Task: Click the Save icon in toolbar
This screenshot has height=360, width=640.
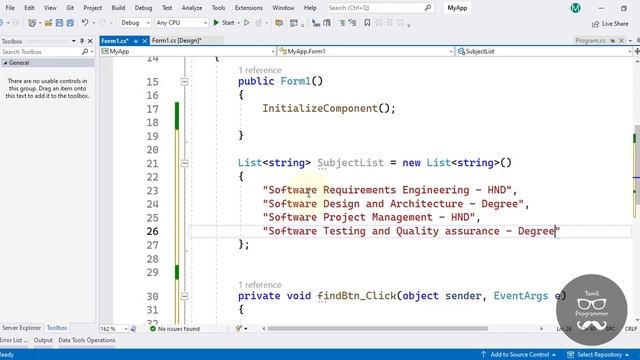Action: [60, 23]
